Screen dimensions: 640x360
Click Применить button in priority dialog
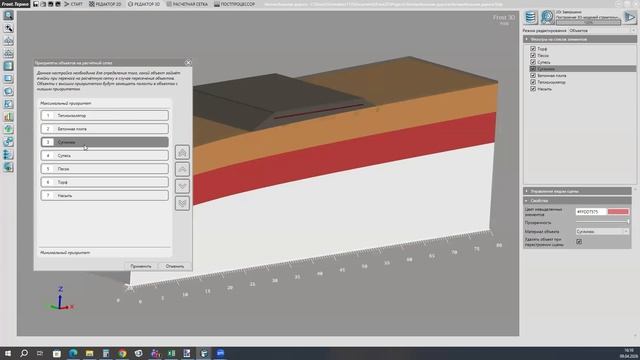point(140,266)
